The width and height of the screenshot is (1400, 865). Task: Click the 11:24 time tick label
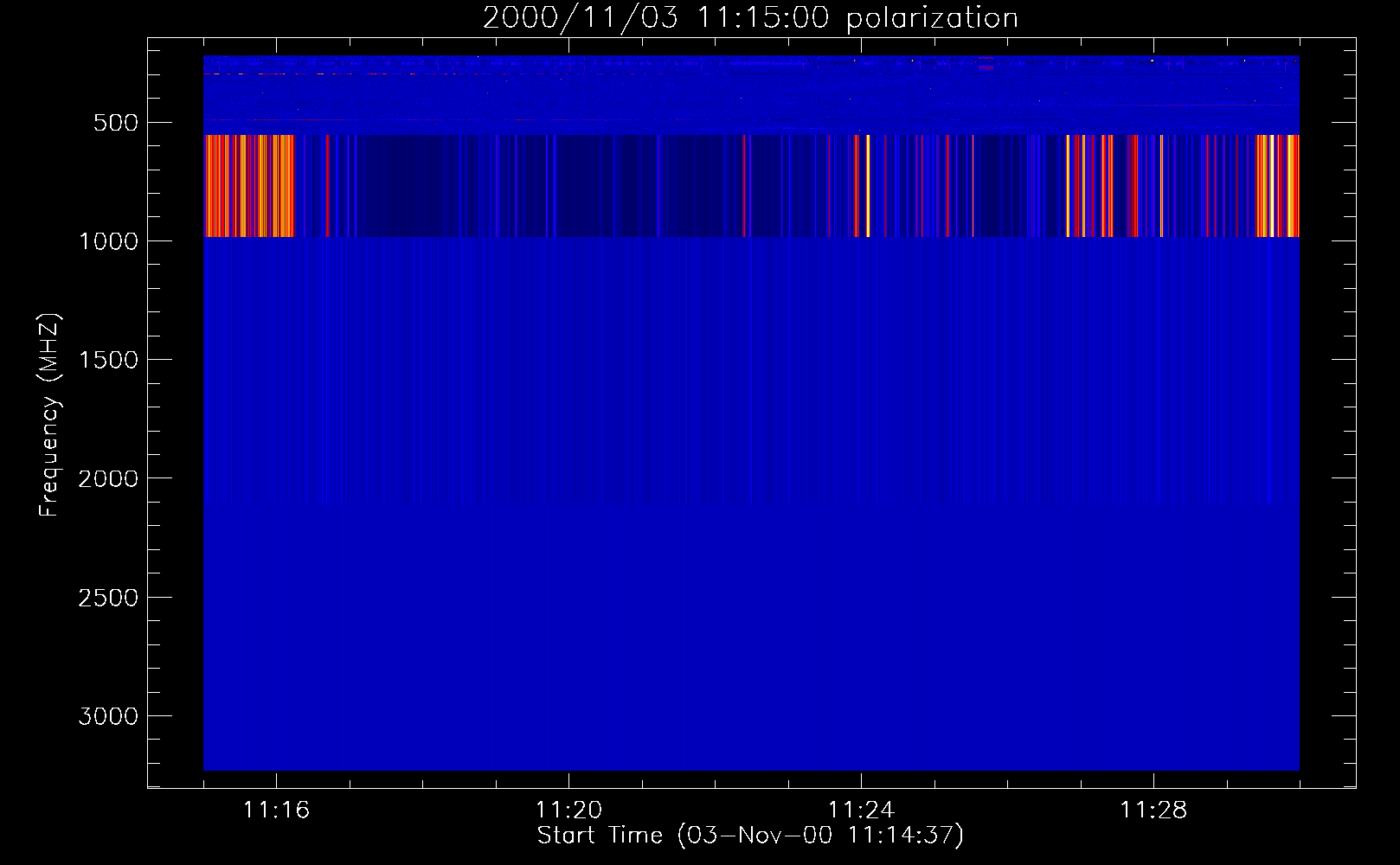pyautogui.click(x=861, y=811)
